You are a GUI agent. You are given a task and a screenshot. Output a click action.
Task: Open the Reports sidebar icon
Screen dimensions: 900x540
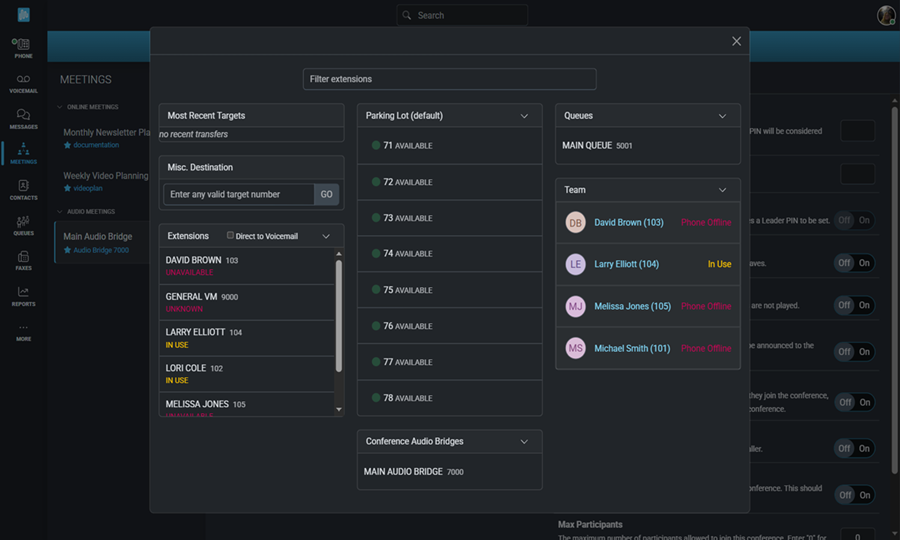(22, 296)
